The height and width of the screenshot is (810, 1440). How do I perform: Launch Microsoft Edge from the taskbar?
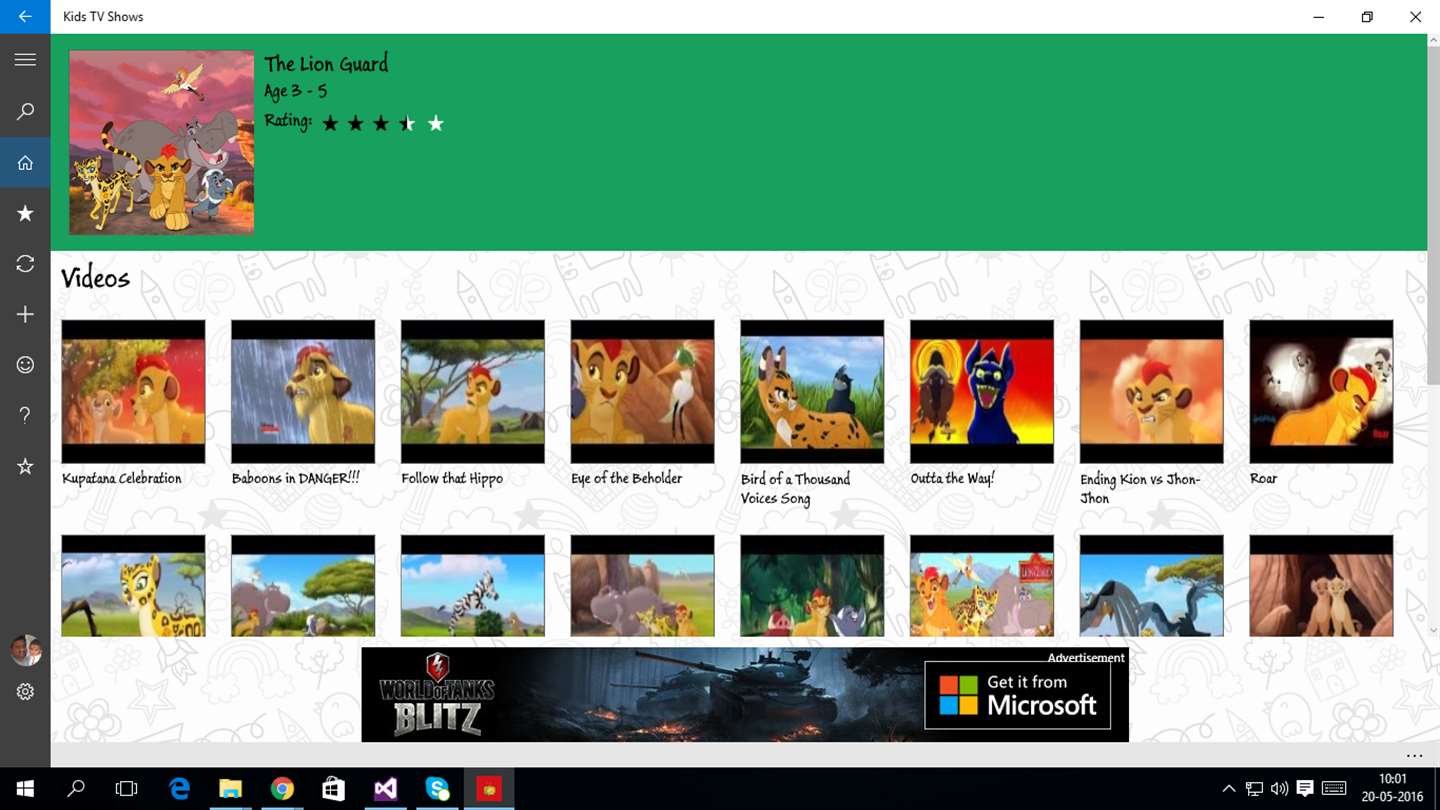coord(180,789)
